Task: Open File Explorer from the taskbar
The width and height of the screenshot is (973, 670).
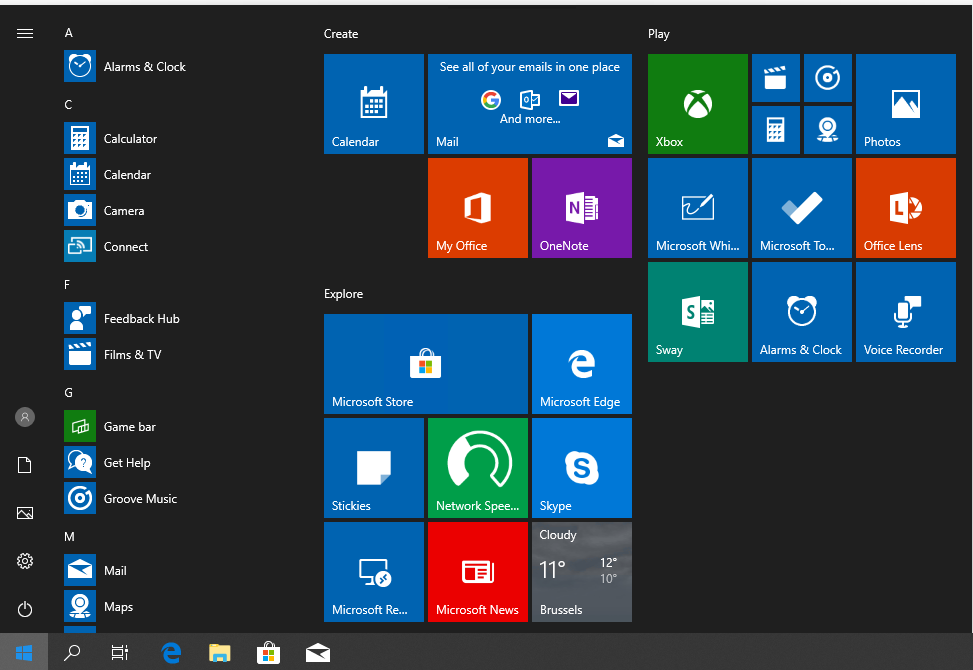Action: coord(220,652)
